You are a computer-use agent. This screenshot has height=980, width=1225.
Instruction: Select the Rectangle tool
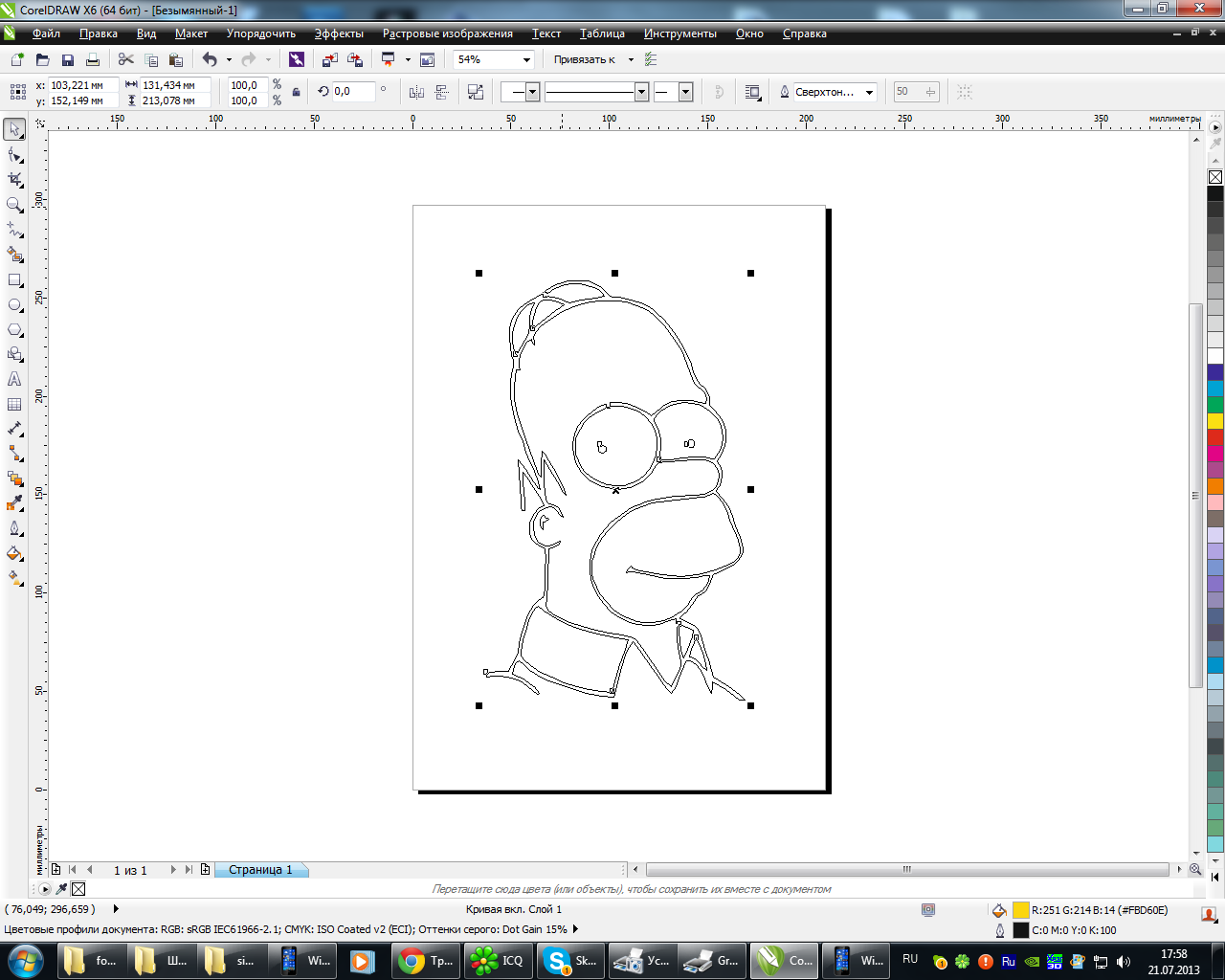[14, 279]
